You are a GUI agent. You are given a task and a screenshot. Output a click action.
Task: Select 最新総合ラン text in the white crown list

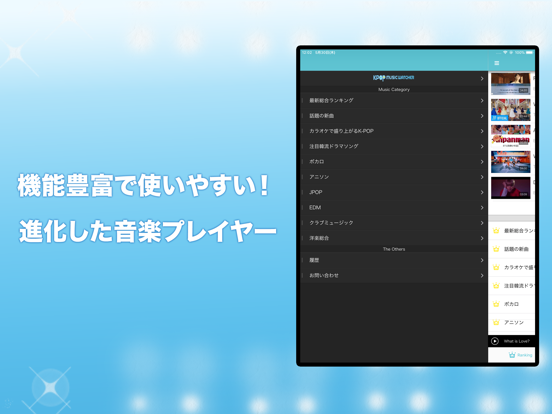tap(519, 231)
